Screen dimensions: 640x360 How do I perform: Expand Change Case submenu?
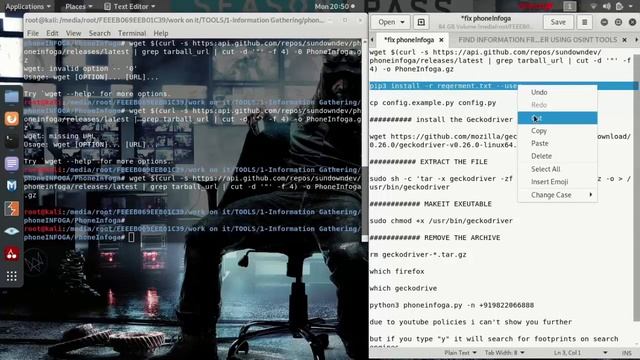pos(558,195)
